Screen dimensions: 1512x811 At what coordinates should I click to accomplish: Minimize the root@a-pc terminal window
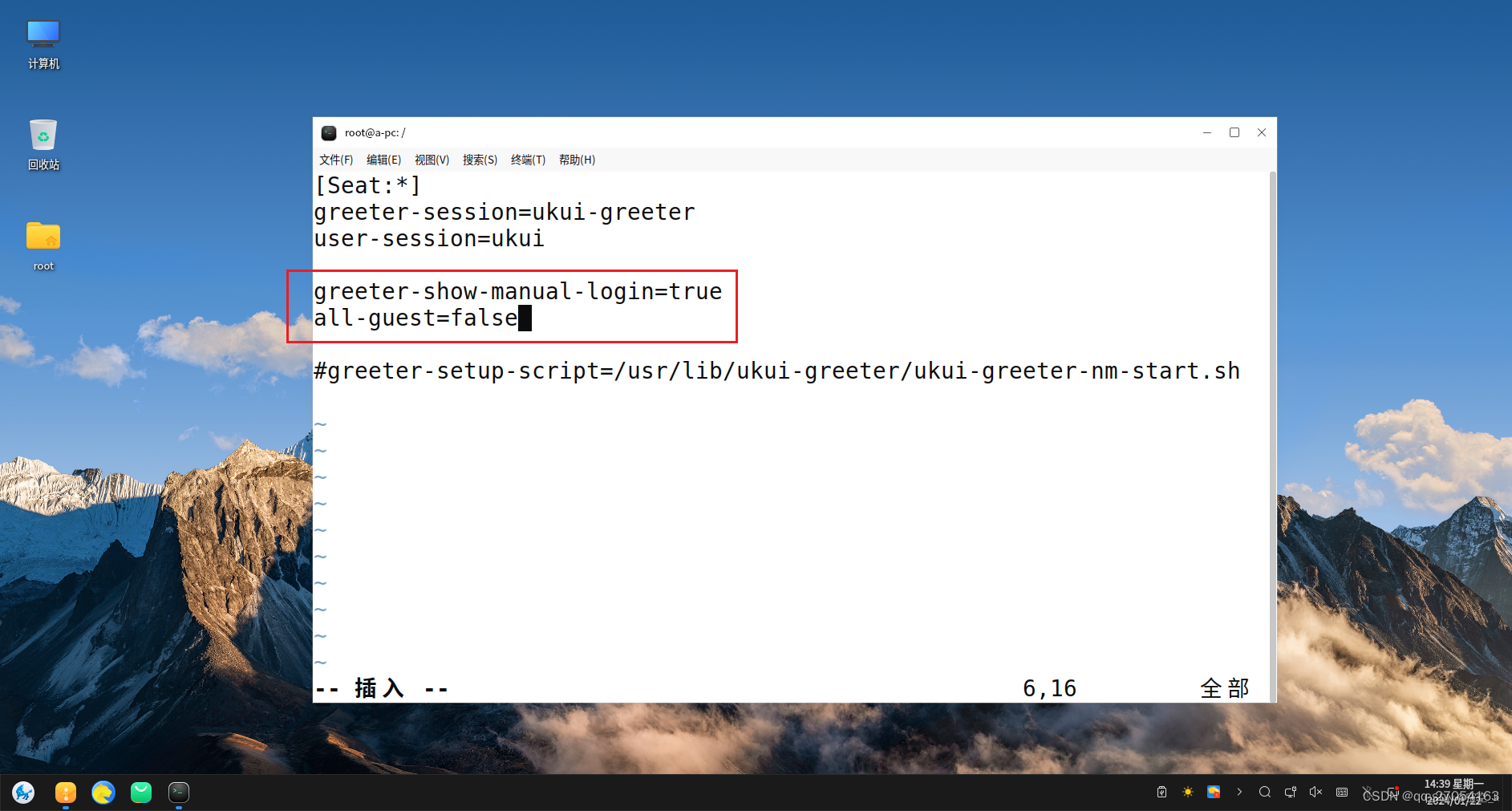coord(1207,132)
